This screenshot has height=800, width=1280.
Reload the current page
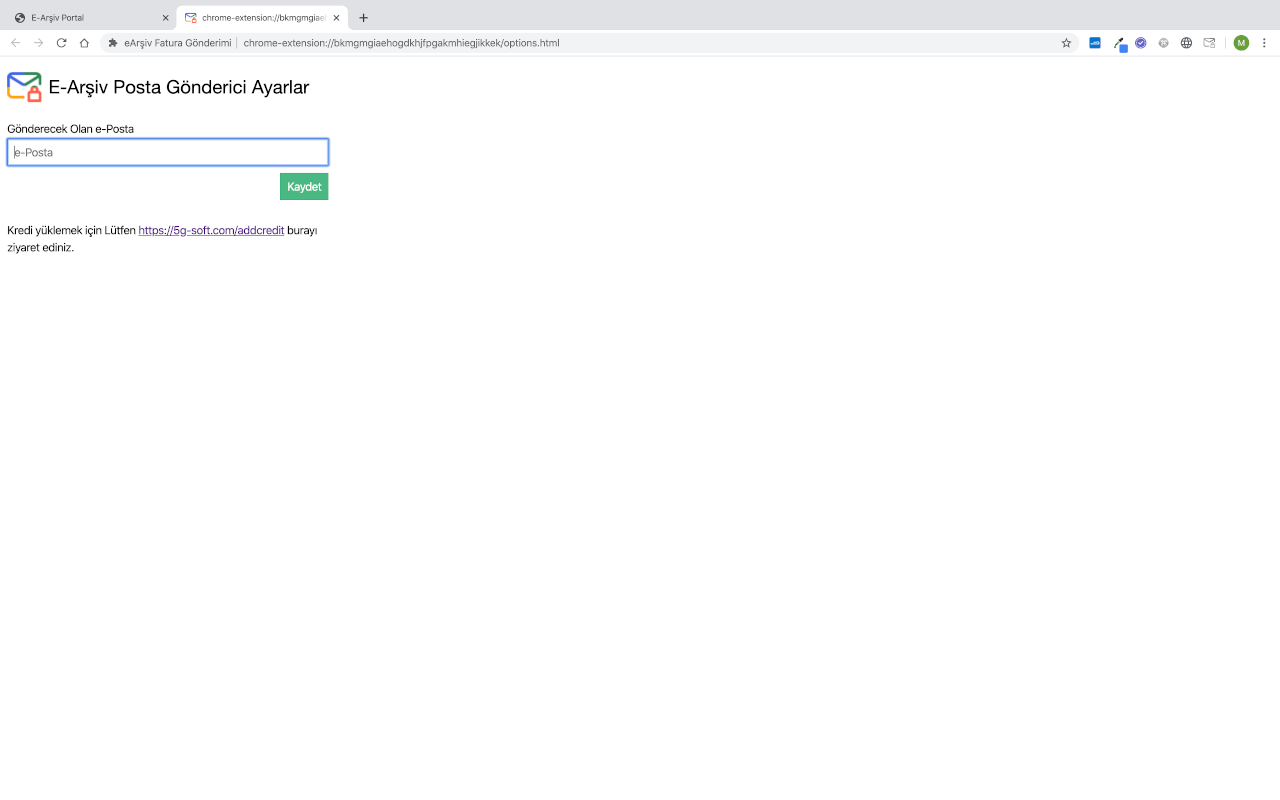[x=61, y=43]
